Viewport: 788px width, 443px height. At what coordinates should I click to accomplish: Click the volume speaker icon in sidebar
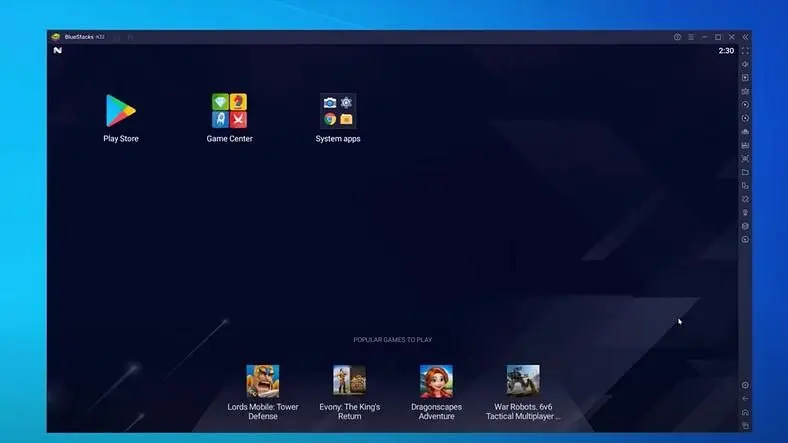point(745,64)
